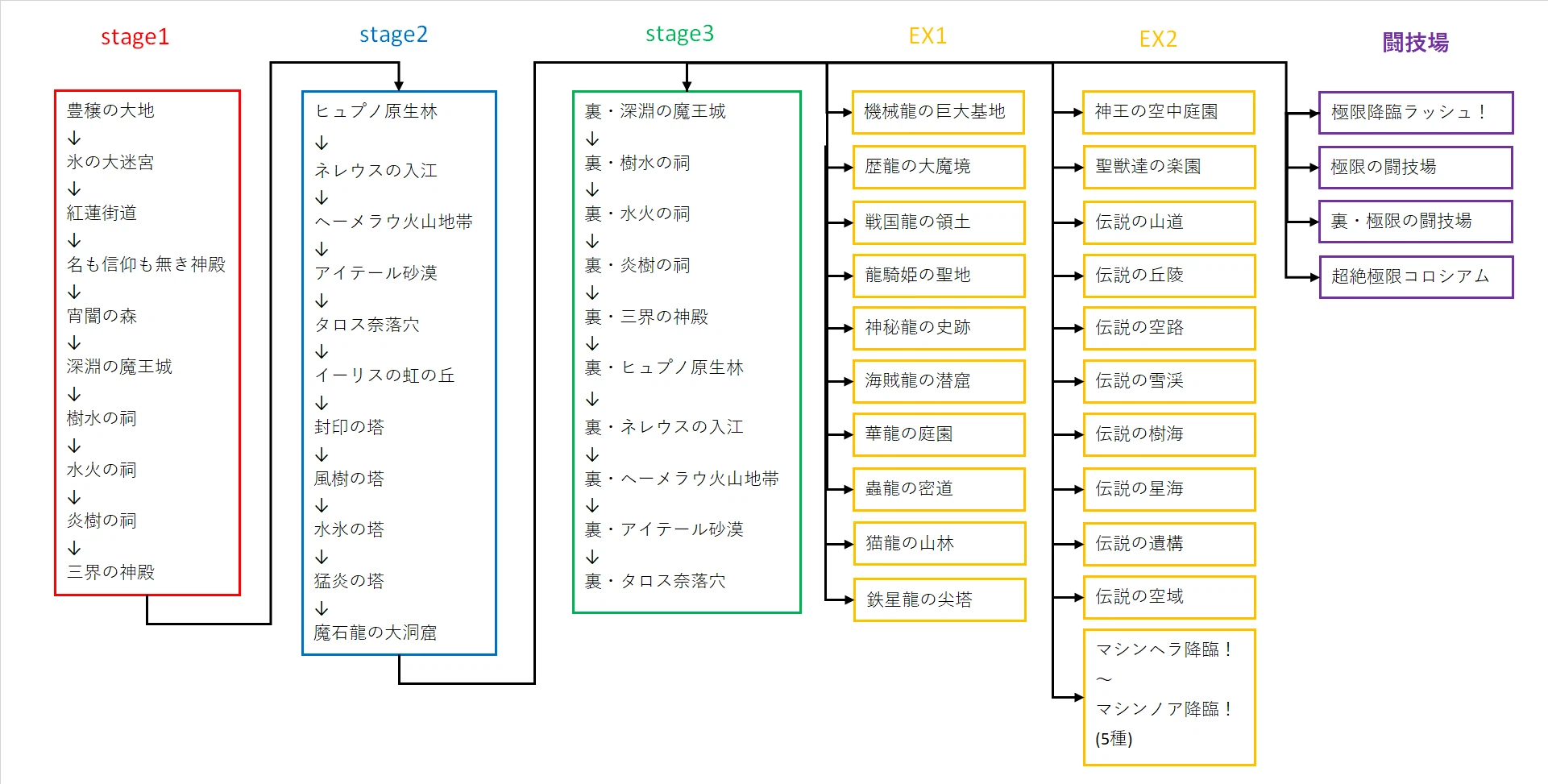Select 三界の神殿 in stage1 list
This screenshot has height=784, width=1548.
[110, 572]
